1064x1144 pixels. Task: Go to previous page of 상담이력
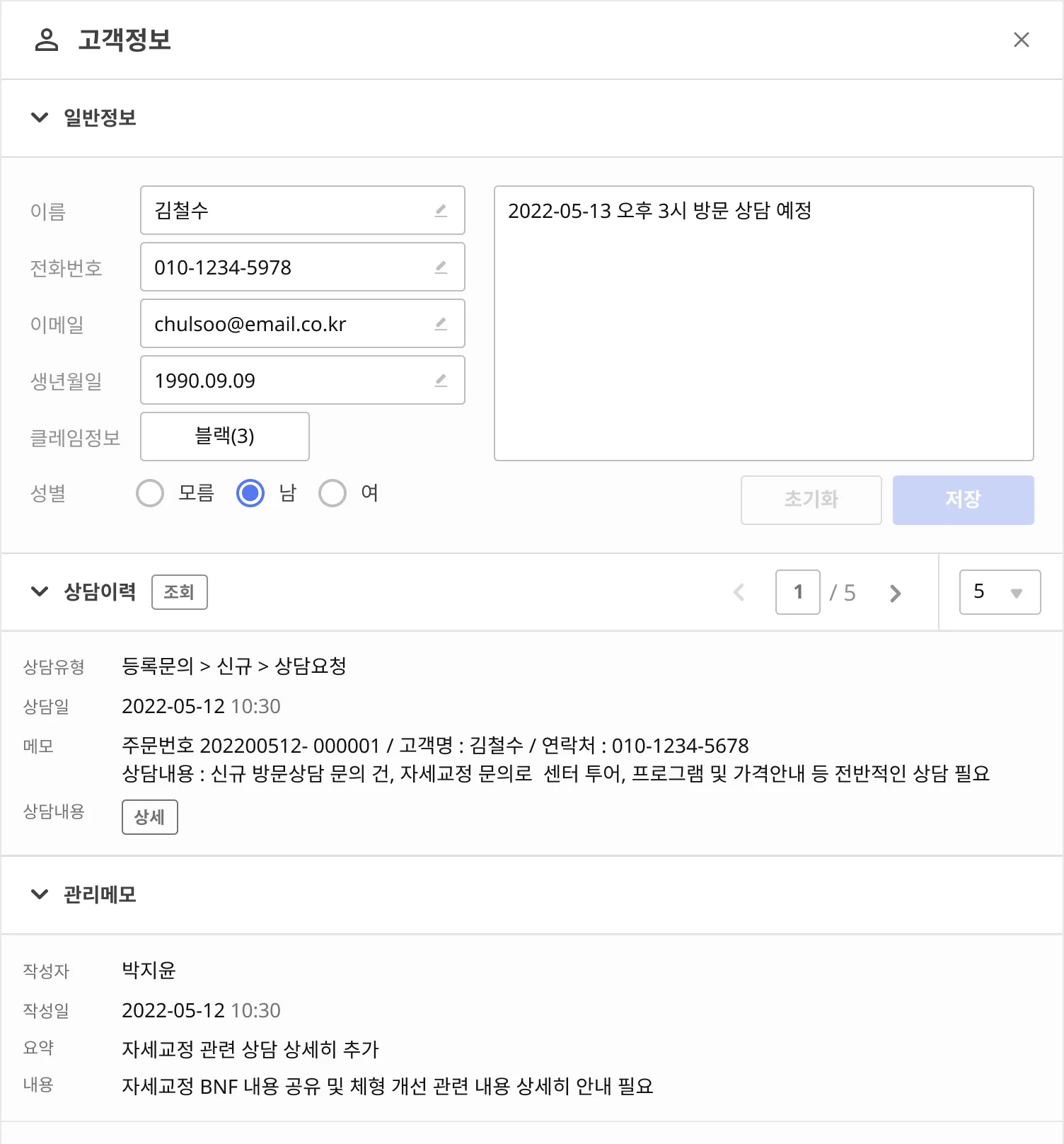(x=739, y=593)
